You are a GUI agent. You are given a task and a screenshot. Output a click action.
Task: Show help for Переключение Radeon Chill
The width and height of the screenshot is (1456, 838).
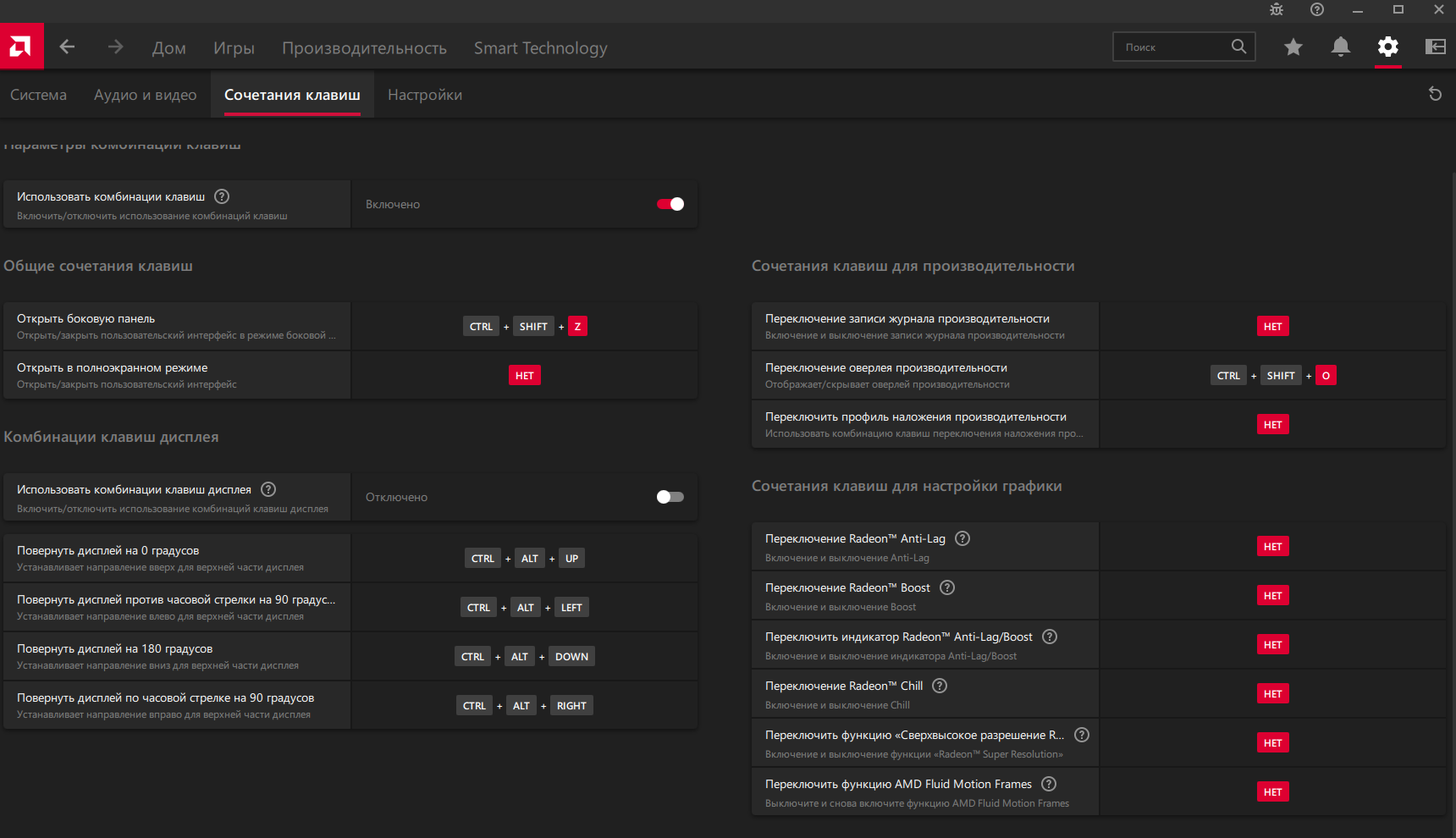pyautogui.click(x=940, y=686)
